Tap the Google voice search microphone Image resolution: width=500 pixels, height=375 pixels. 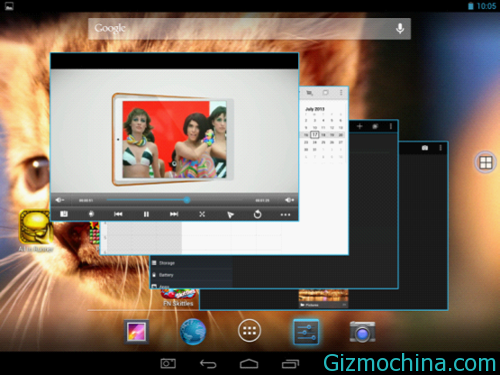point(400,29)
